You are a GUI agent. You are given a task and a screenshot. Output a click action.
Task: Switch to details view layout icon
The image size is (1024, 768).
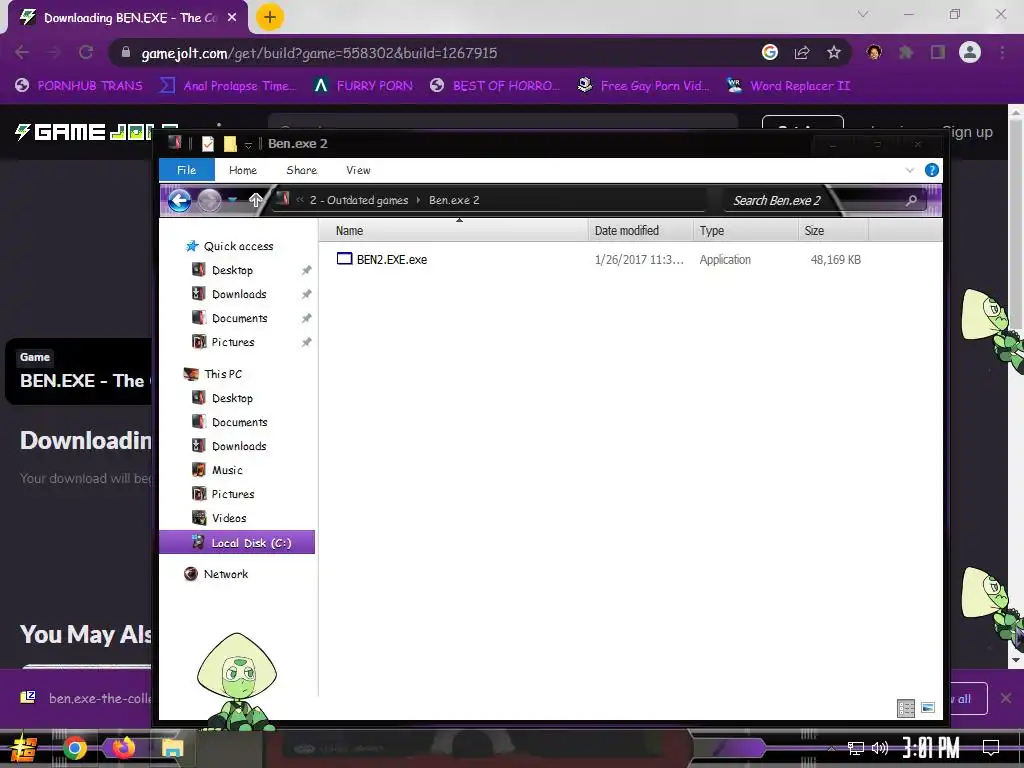coord(906,708)
